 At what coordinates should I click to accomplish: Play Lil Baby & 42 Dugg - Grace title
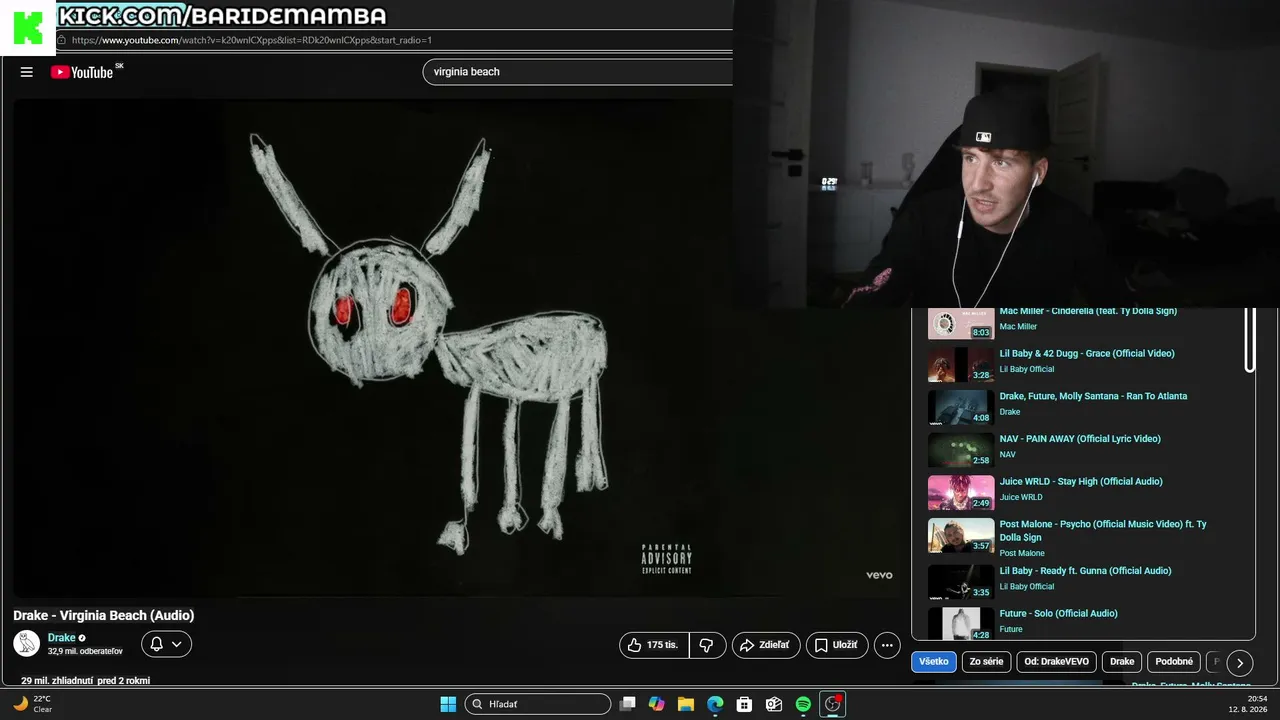tap(1087, 353)
